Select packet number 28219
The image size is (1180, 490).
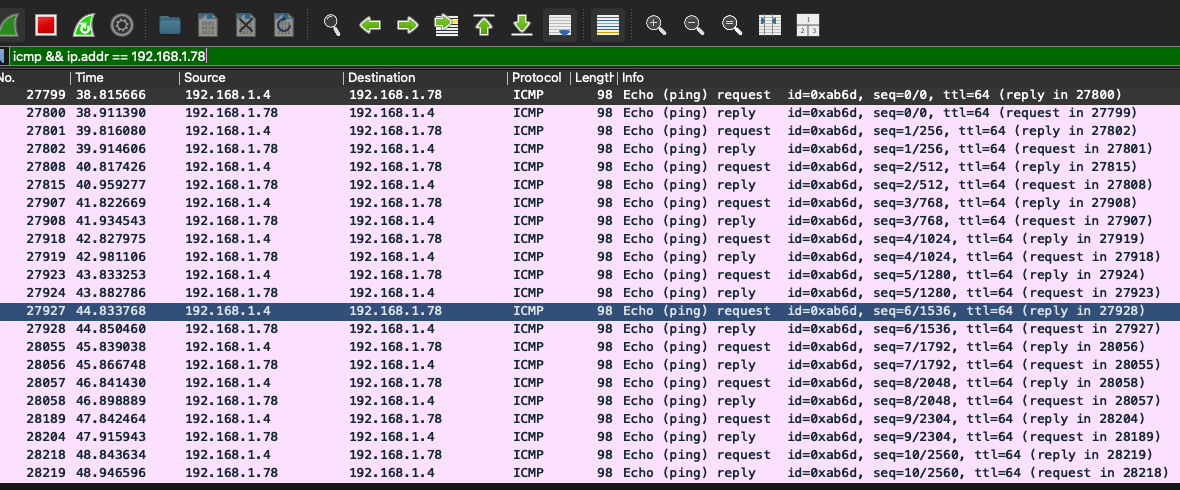pos(590,473)
